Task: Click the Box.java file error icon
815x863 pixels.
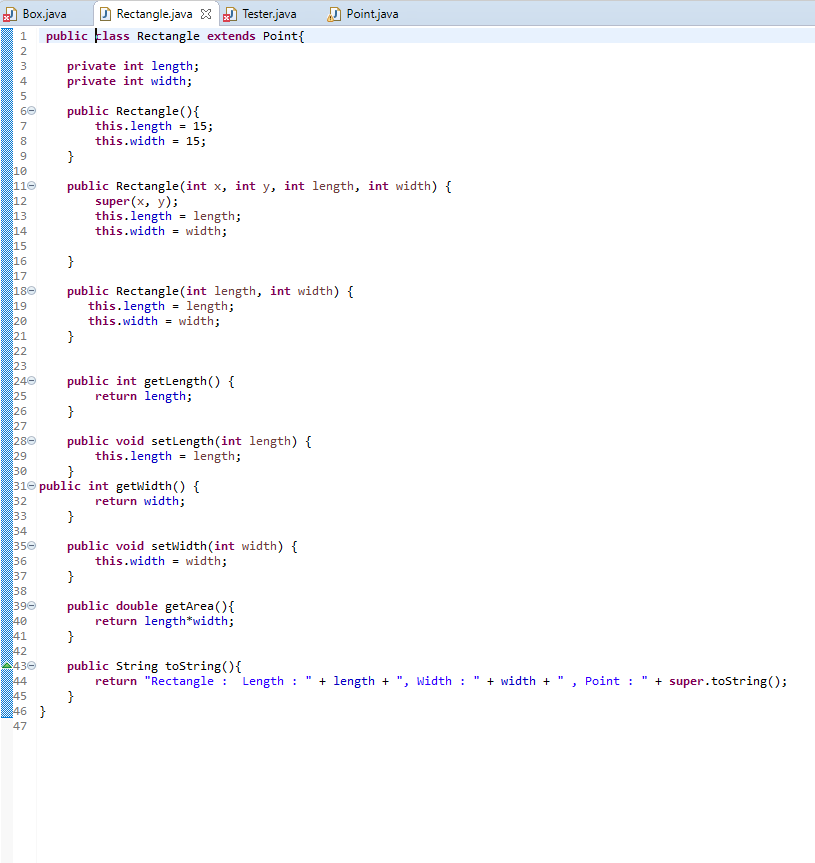Action: click(10, 14)
